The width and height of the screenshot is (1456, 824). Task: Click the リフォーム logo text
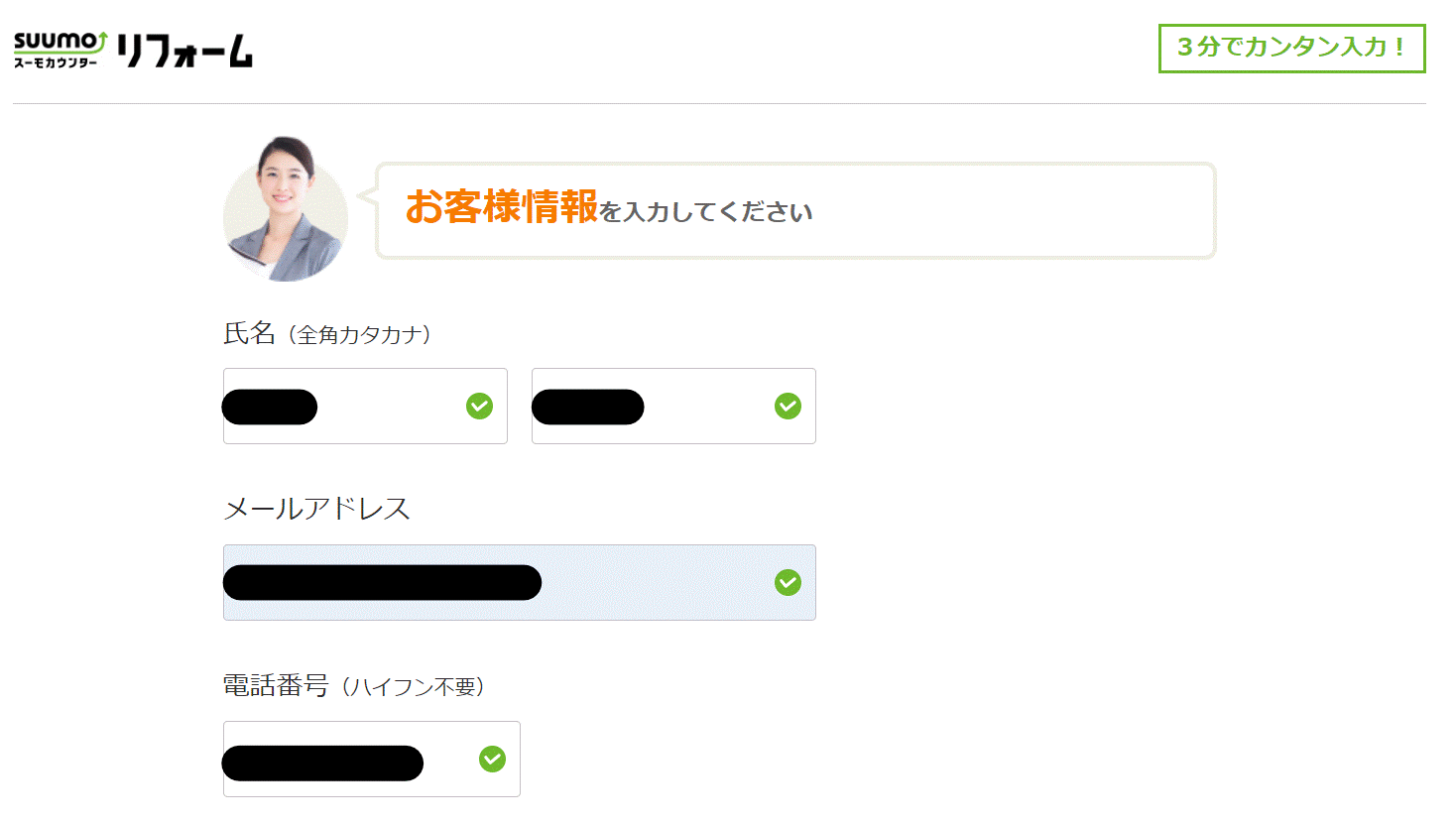185,50
